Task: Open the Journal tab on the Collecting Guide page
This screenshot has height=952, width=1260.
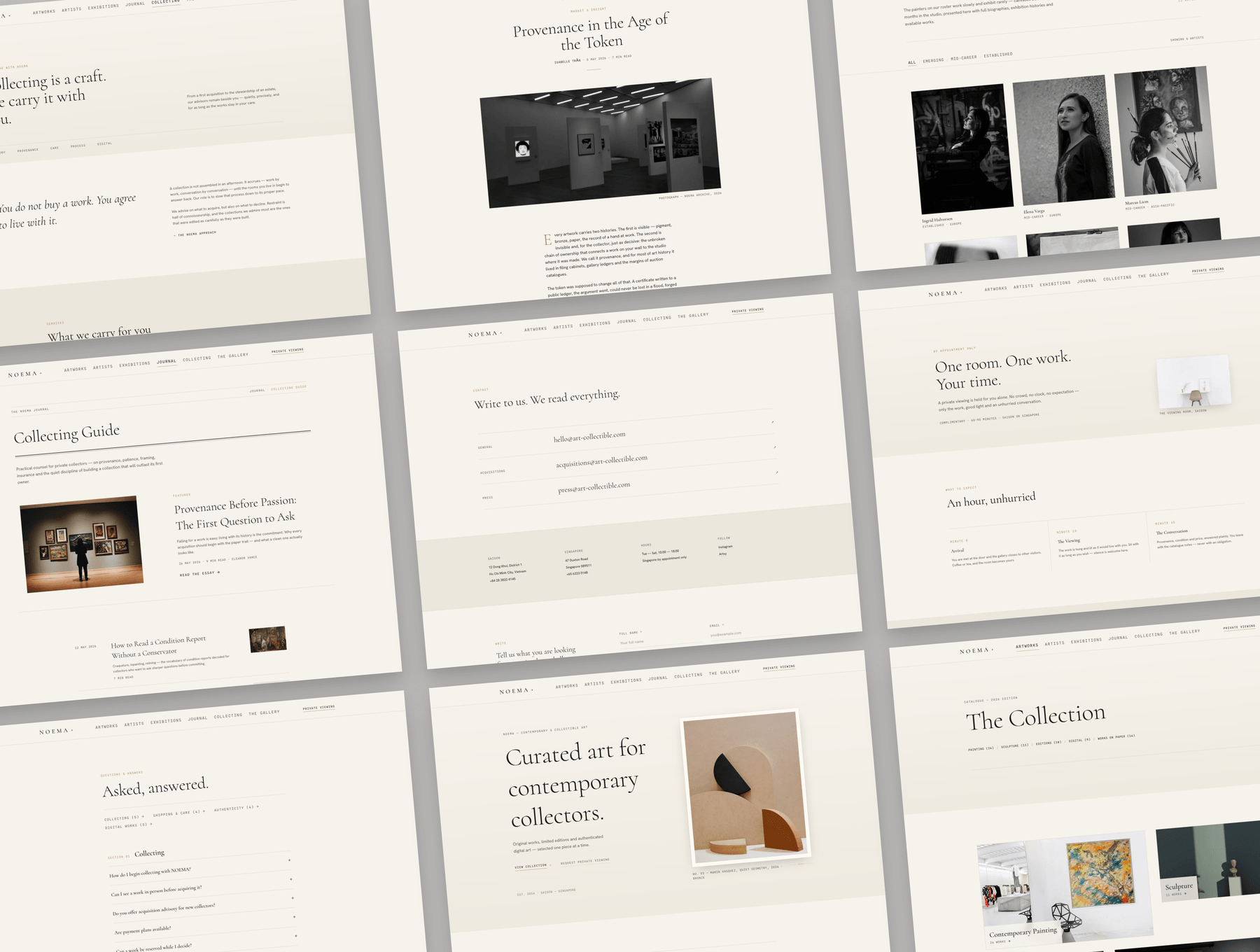Action: 167,362
